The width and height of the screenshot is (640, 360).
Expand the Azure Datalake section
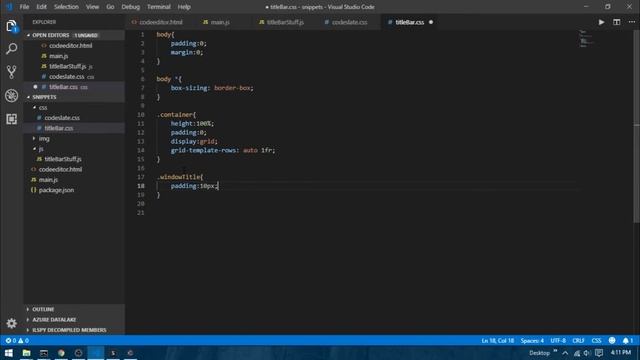point(74,319)
